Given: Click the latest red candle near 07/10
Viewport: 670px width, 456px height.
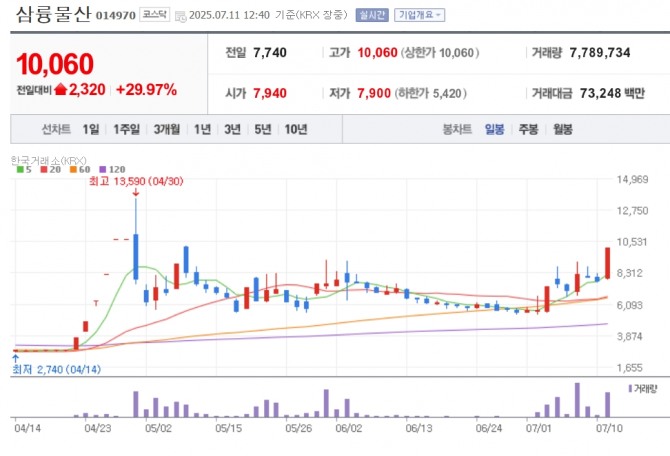Looking at the screenshot, I should pyautogui.click(x=607, y=263).
